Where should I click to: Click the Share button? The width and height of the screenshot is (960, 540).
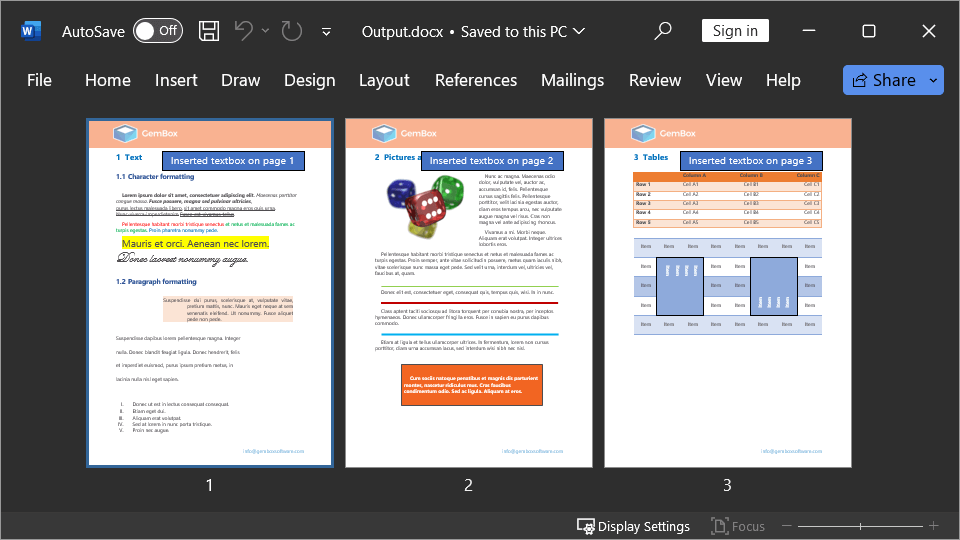[882, 80]
